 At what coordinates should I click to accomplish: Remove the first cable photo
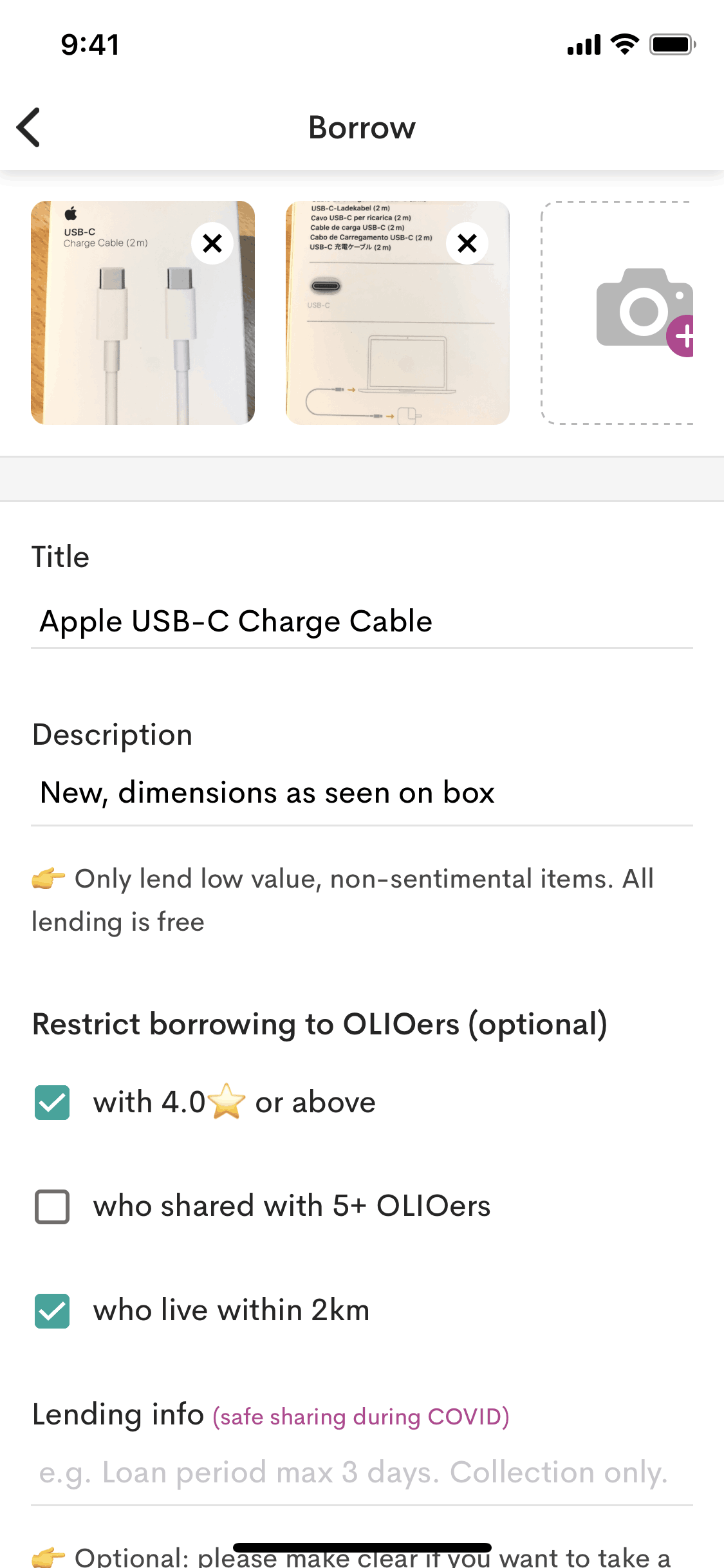[x=212, y=243]
